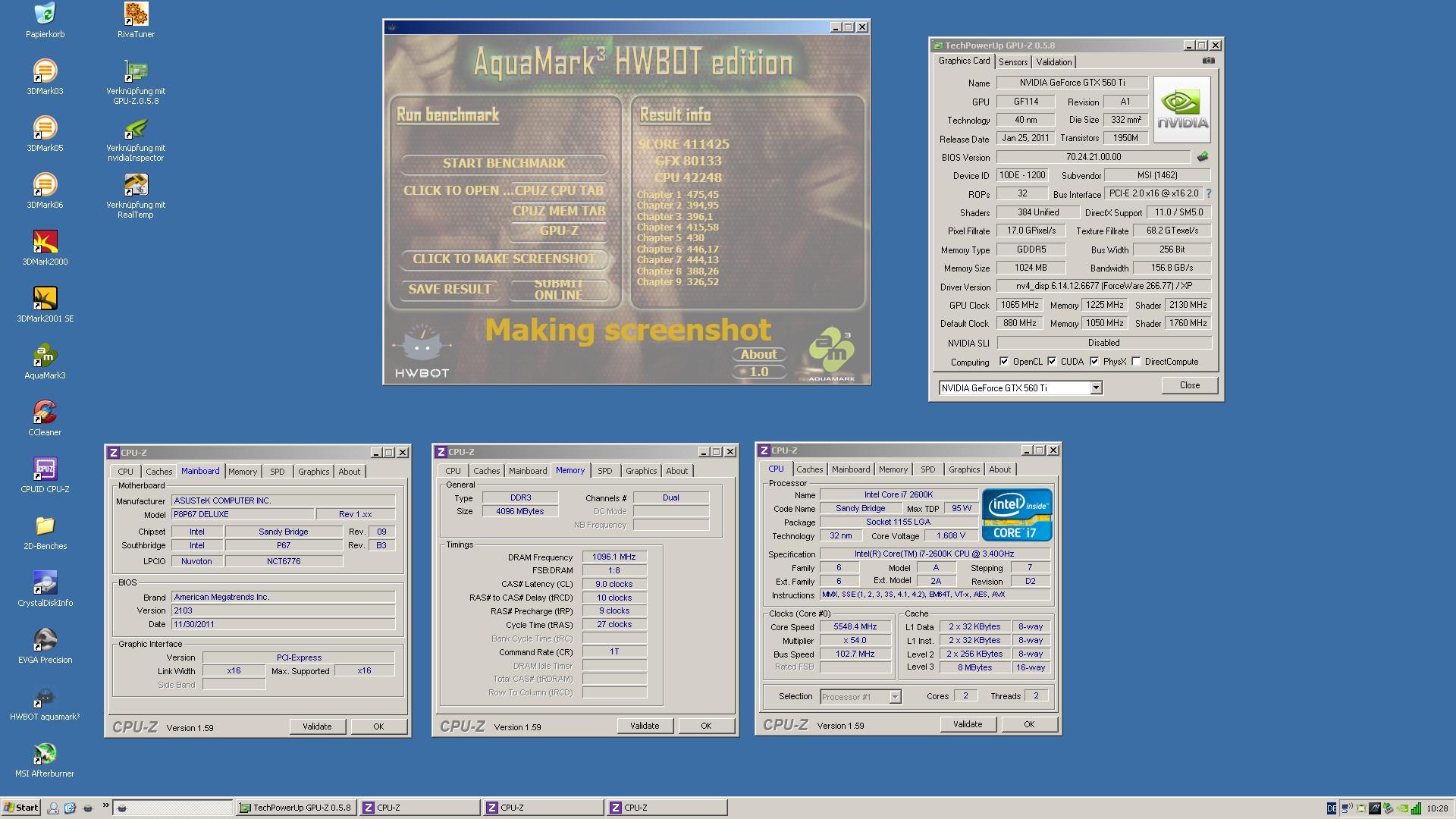This screenshot has width=1456, height=819.
Task: Select the TechPowerUp GPU-Z taskbar button
Action: pyautogui.click(x=295, y=808)
